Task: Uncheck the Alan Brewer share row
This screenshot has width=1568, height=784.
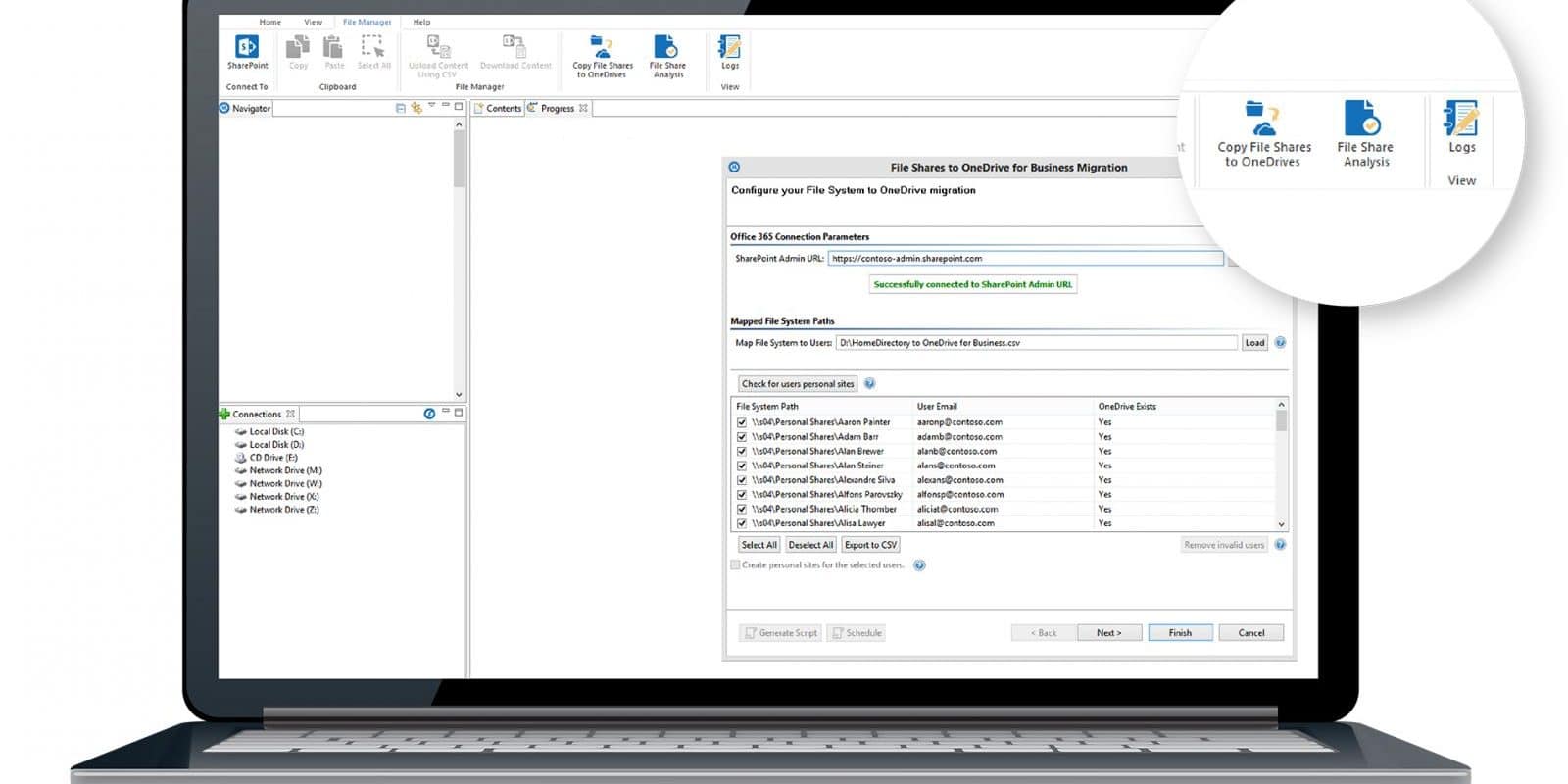Action: pos(742,452)
